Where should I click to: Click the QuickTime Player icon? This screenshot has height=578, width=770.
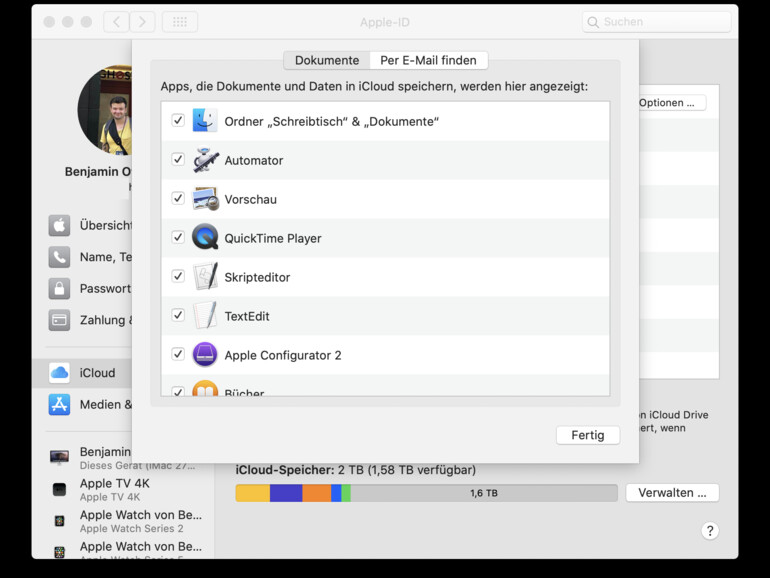pos(205,238)
